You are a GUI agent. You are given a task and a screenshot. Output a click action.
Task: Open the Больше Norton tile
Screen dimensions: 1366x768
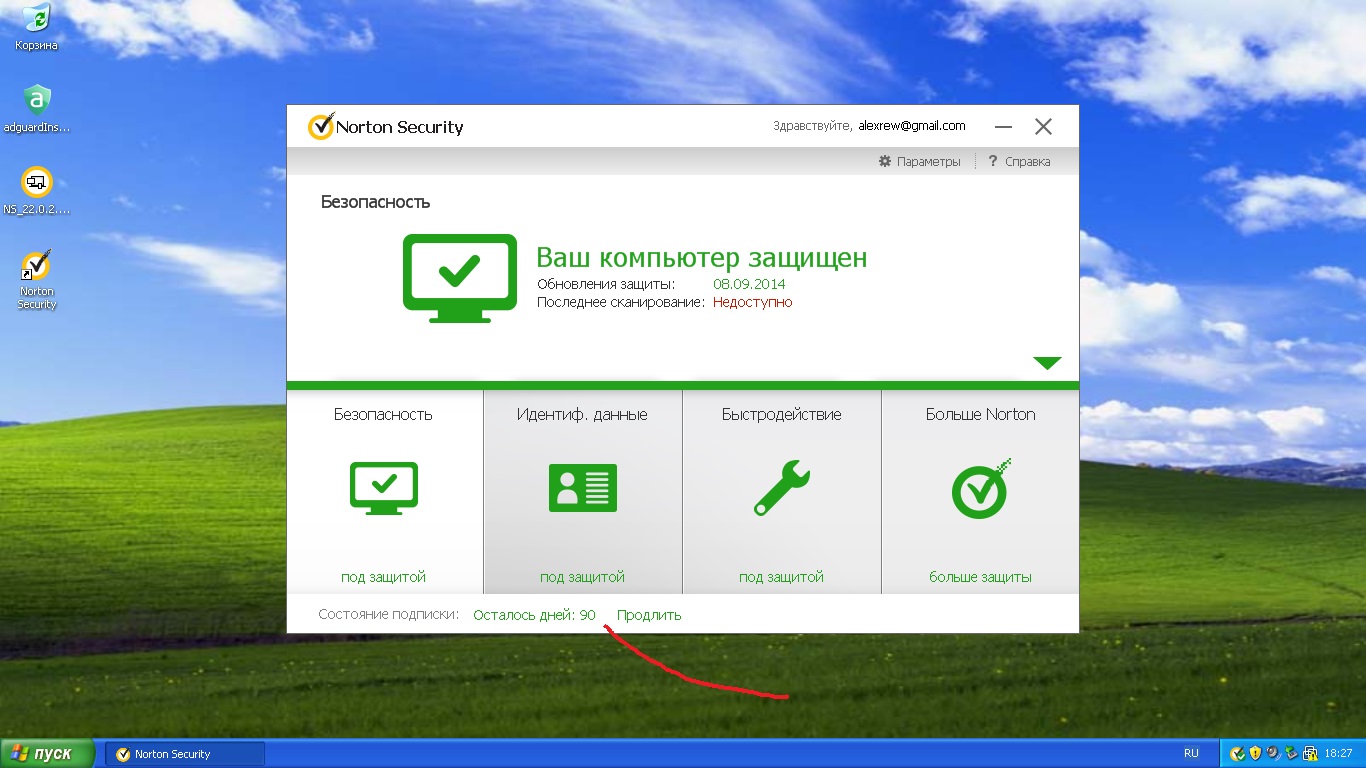[x=980, y=492]
